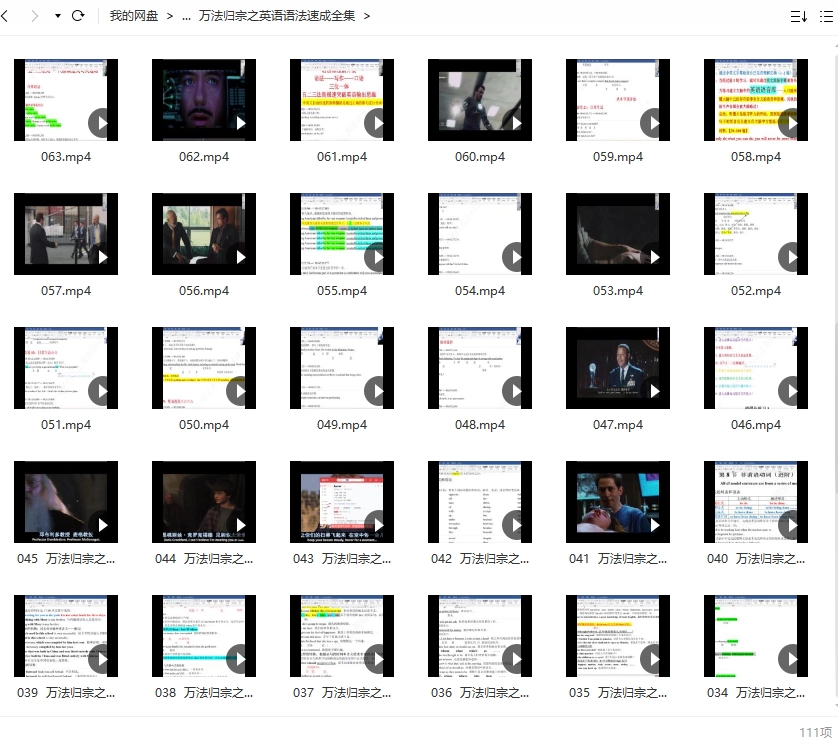The image size is (838, 744).
Task: Open the 058.mp4 video thumbnail
Action: tap(756, 99)
